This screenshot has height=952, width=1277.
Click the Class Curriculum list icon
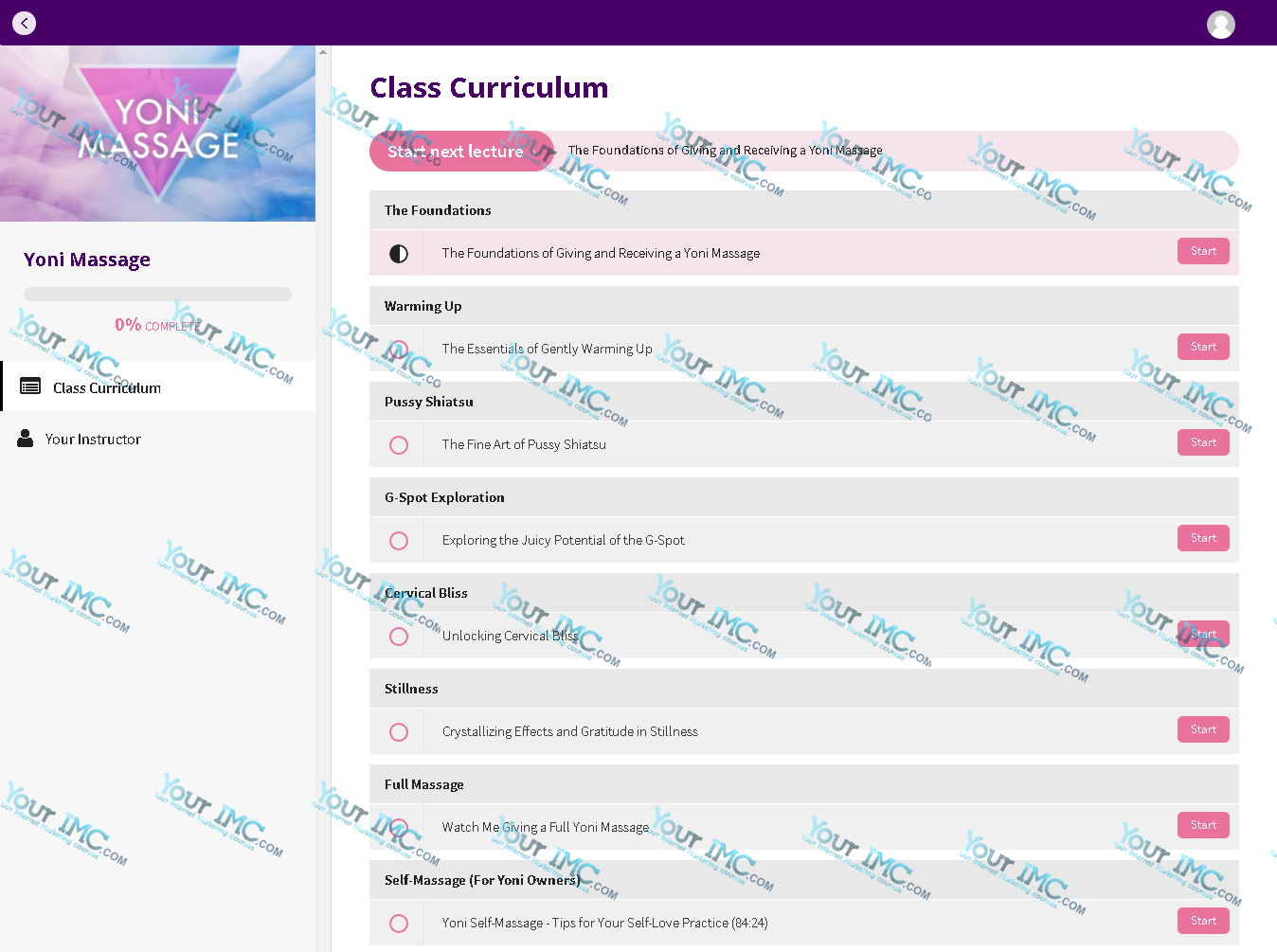click(x=30, y=386)
